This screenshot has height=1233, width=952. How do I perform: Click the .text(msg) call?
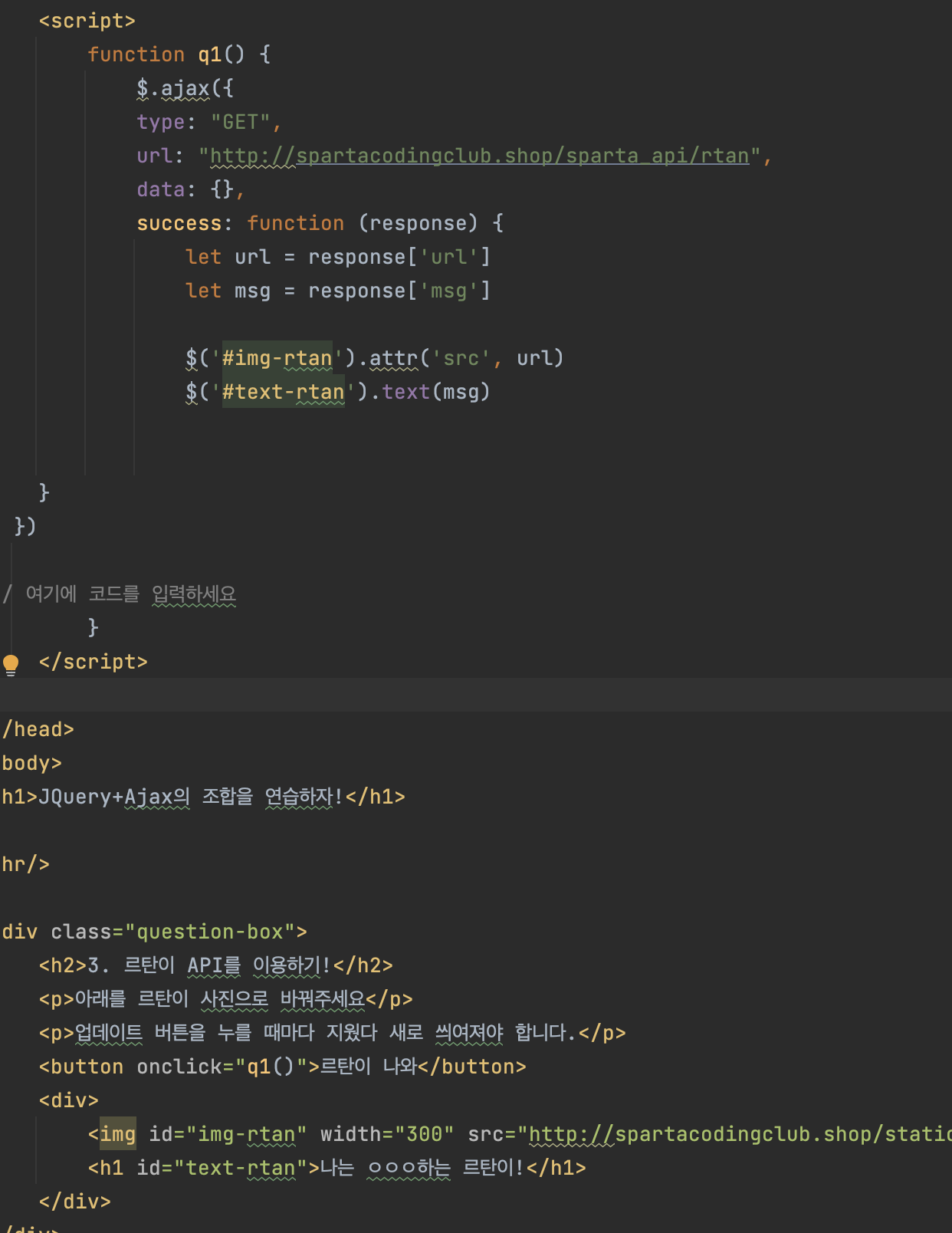tap(430, 392)
